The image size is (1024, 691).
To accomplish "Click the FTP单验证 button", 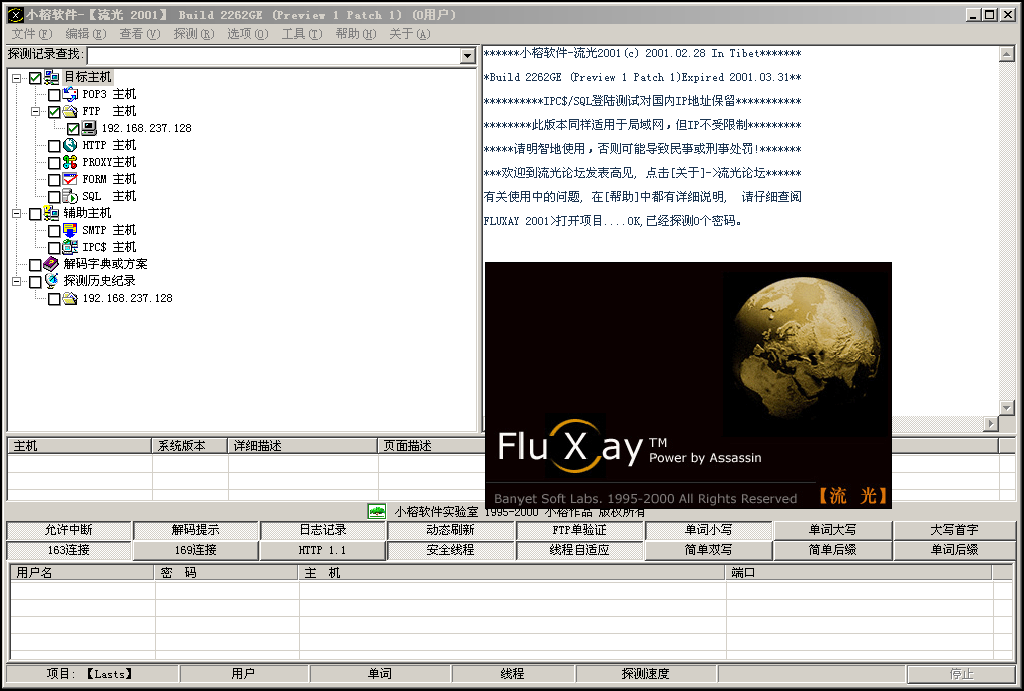I will pos(579,530).
